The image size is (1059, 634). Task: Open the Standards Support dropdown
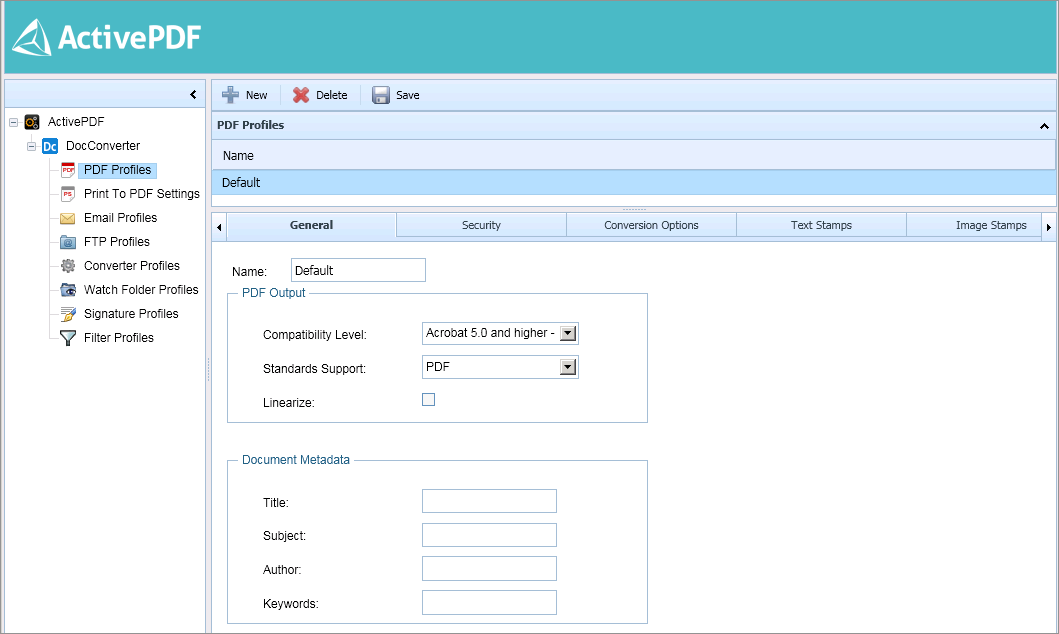(x=568, y=367)
